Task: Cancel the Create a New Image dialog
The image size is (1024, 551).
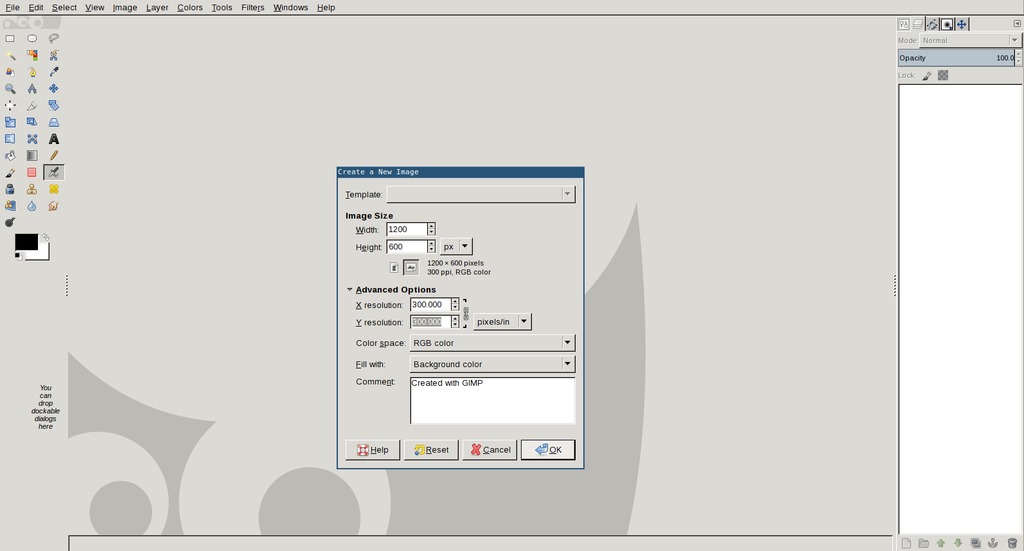Action: pos(490,449)
